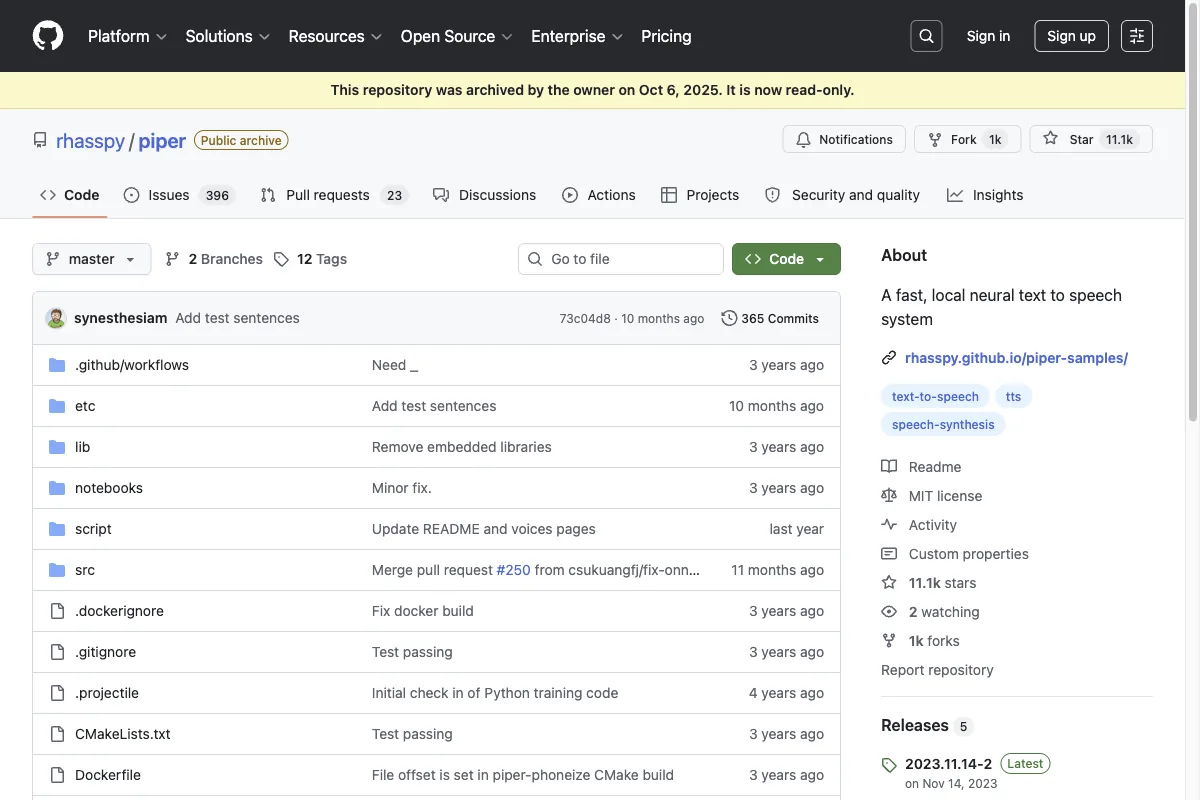The height and width of the screenshot is (800, 1200).
Task: Switch to Security and quality tab
Action: (x=842, y=195)
